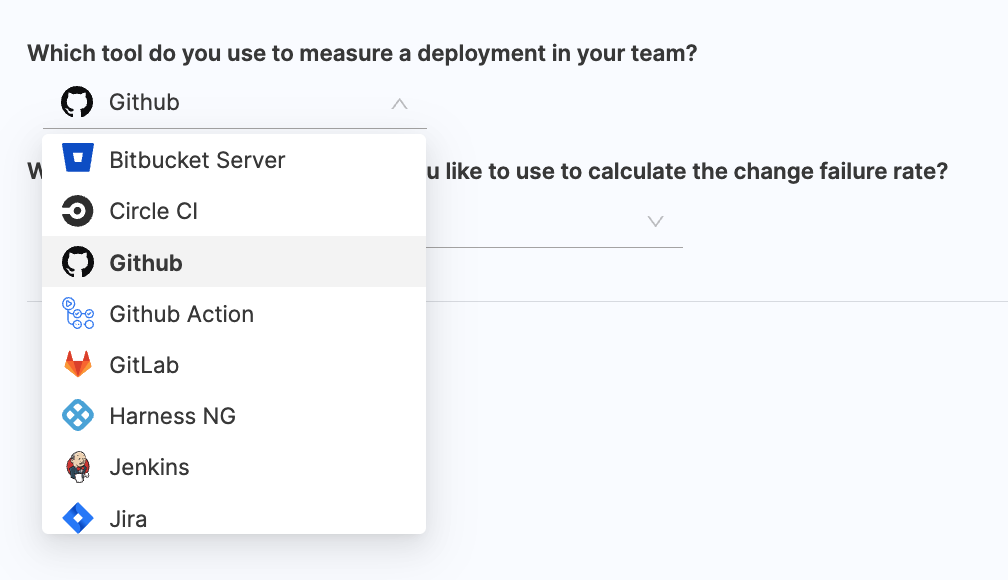Expand the change failure rate dropdown chevron
The image size is (1008, 580).
[x=655, y=221]
